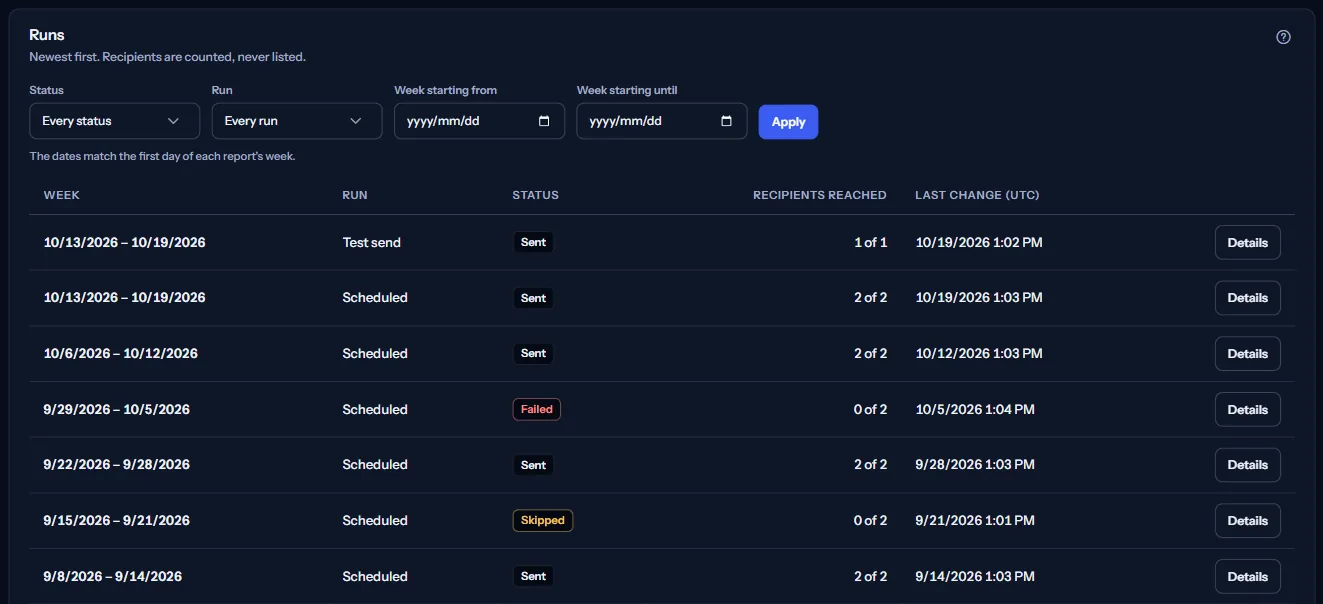This screenshot has width=1323, height=604.
Task: Open the help icon in the Runs panel
Action: (x=1283, y=37)
